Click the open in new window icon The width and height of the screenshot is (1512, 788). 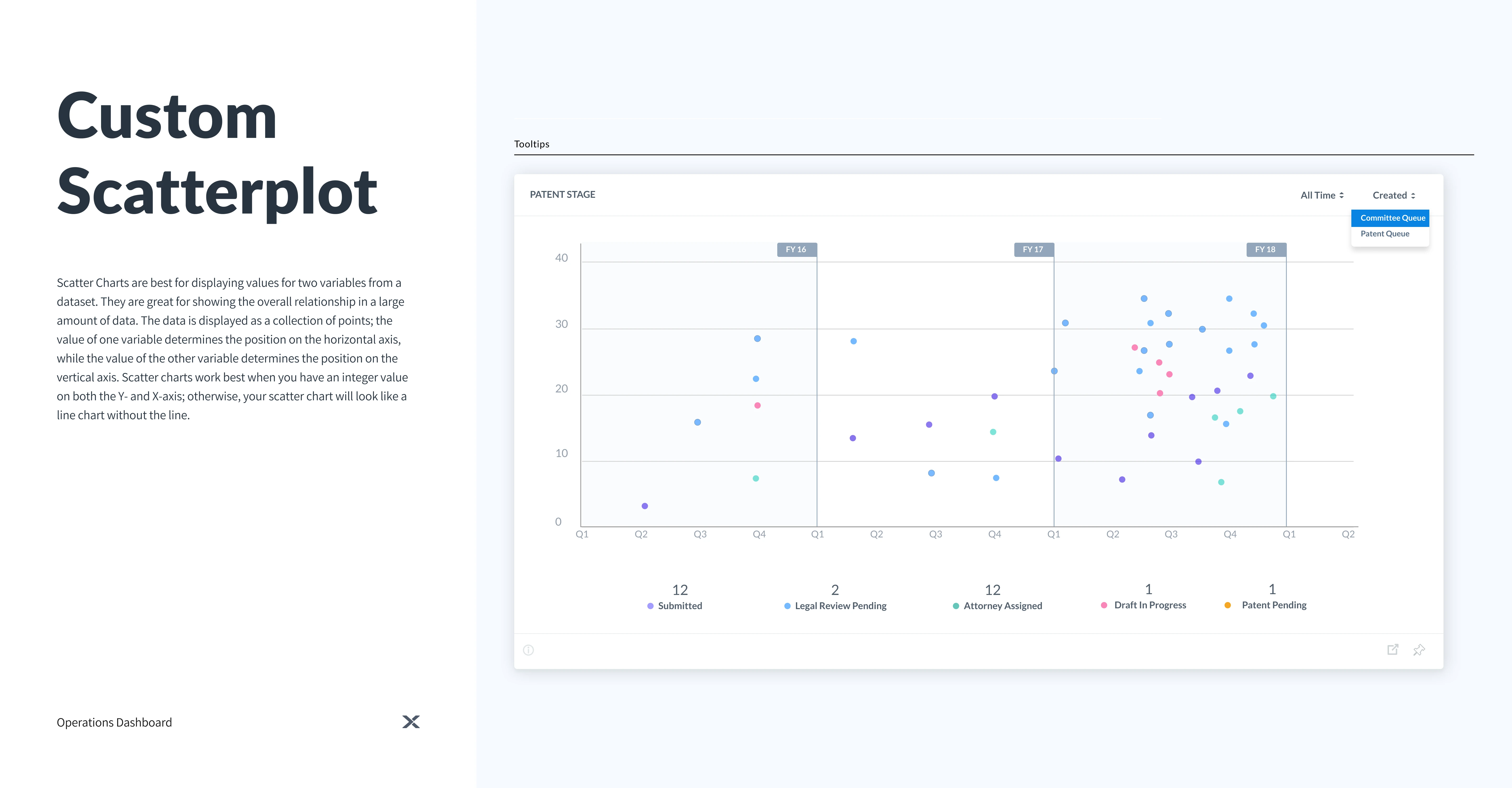tap(1392, 649)
